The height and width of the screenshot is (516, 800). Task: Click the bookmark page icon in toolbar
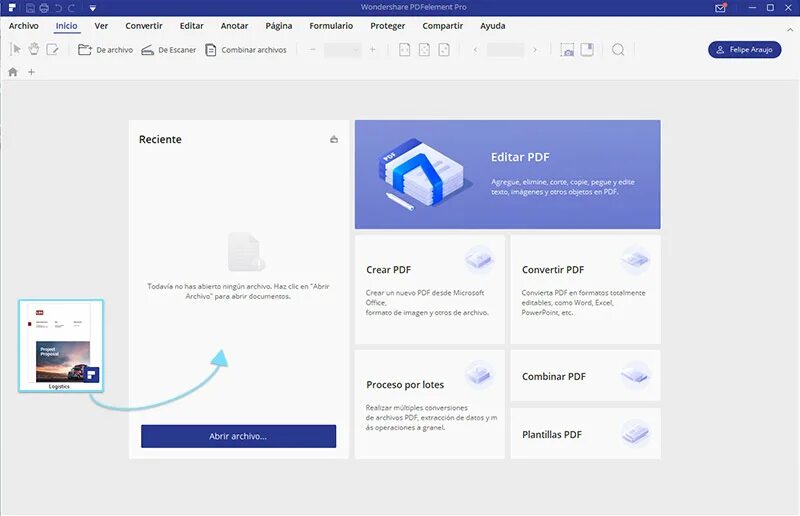click(587, 50)
